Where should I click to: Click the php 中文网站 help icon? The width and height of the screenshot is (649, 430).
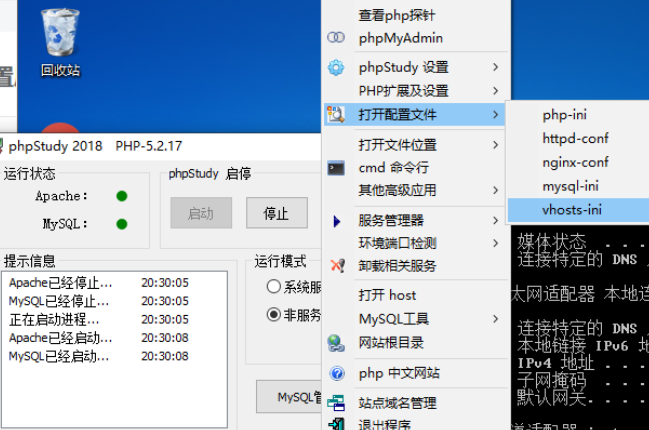(x=337, y=373)
